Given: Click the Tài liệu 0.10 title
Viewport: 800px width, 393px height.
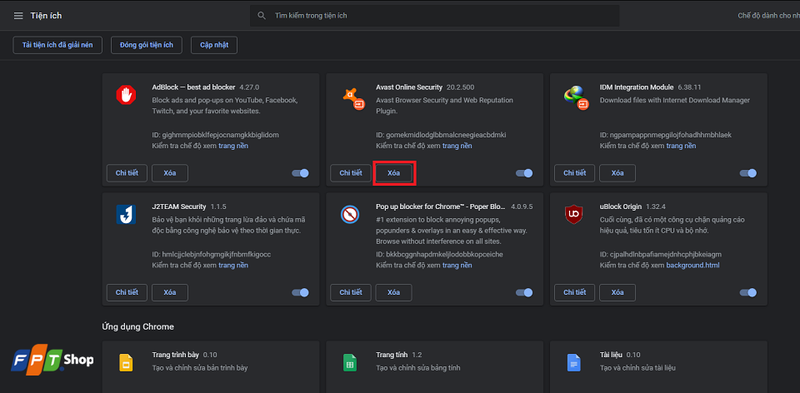Looking at the screenshot, I should (620, 355).
